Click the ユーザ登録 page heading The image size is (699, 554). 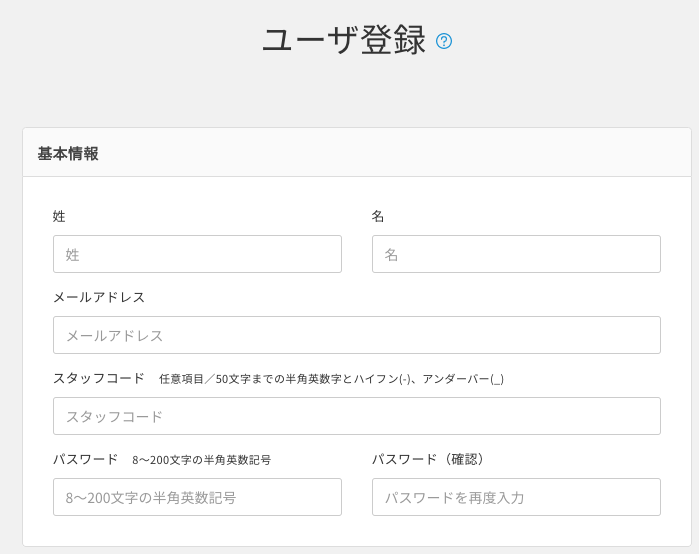click(343, 40)
